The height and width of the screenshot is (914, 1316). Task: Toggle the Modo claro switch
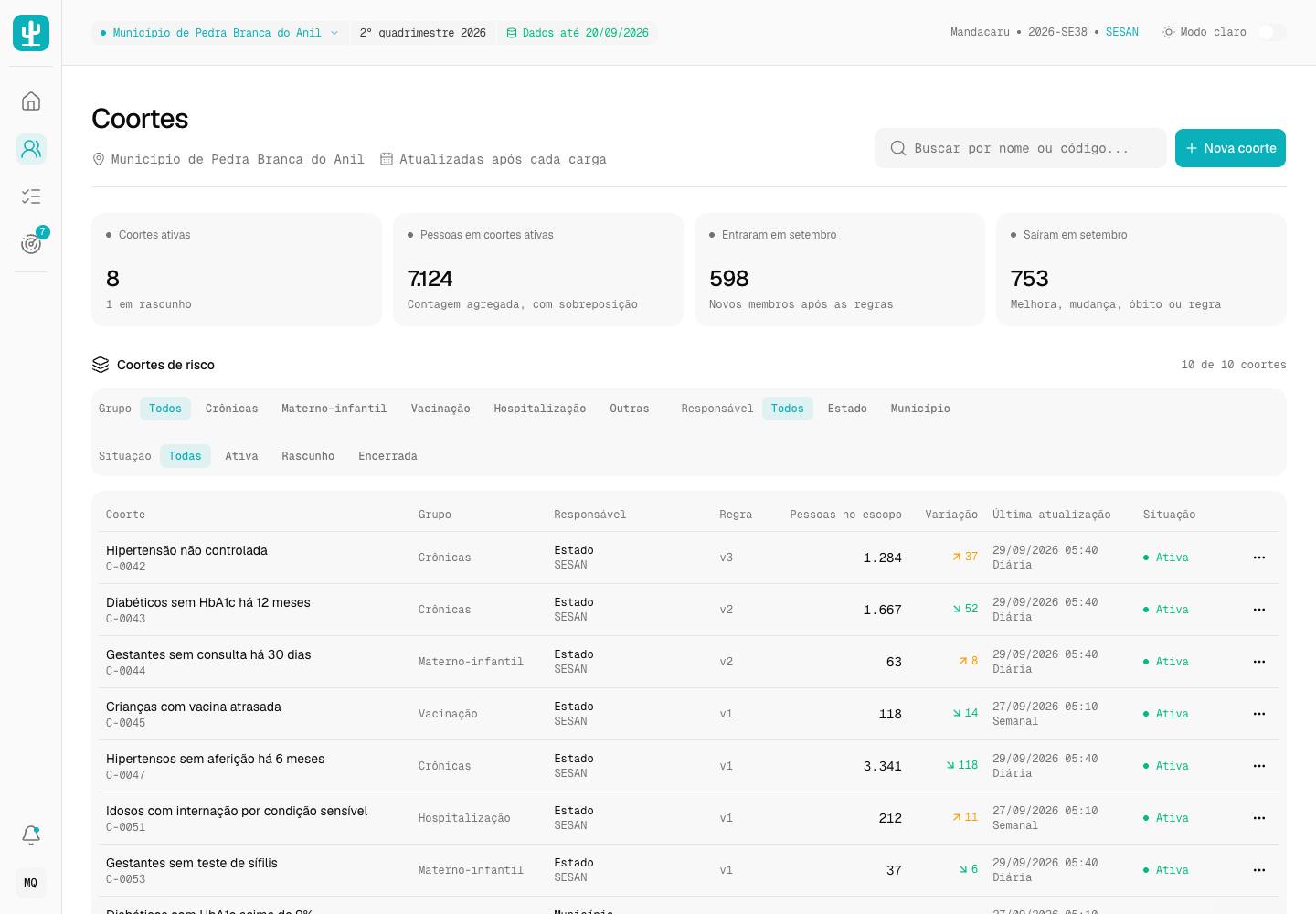[x=1271, y=32]
